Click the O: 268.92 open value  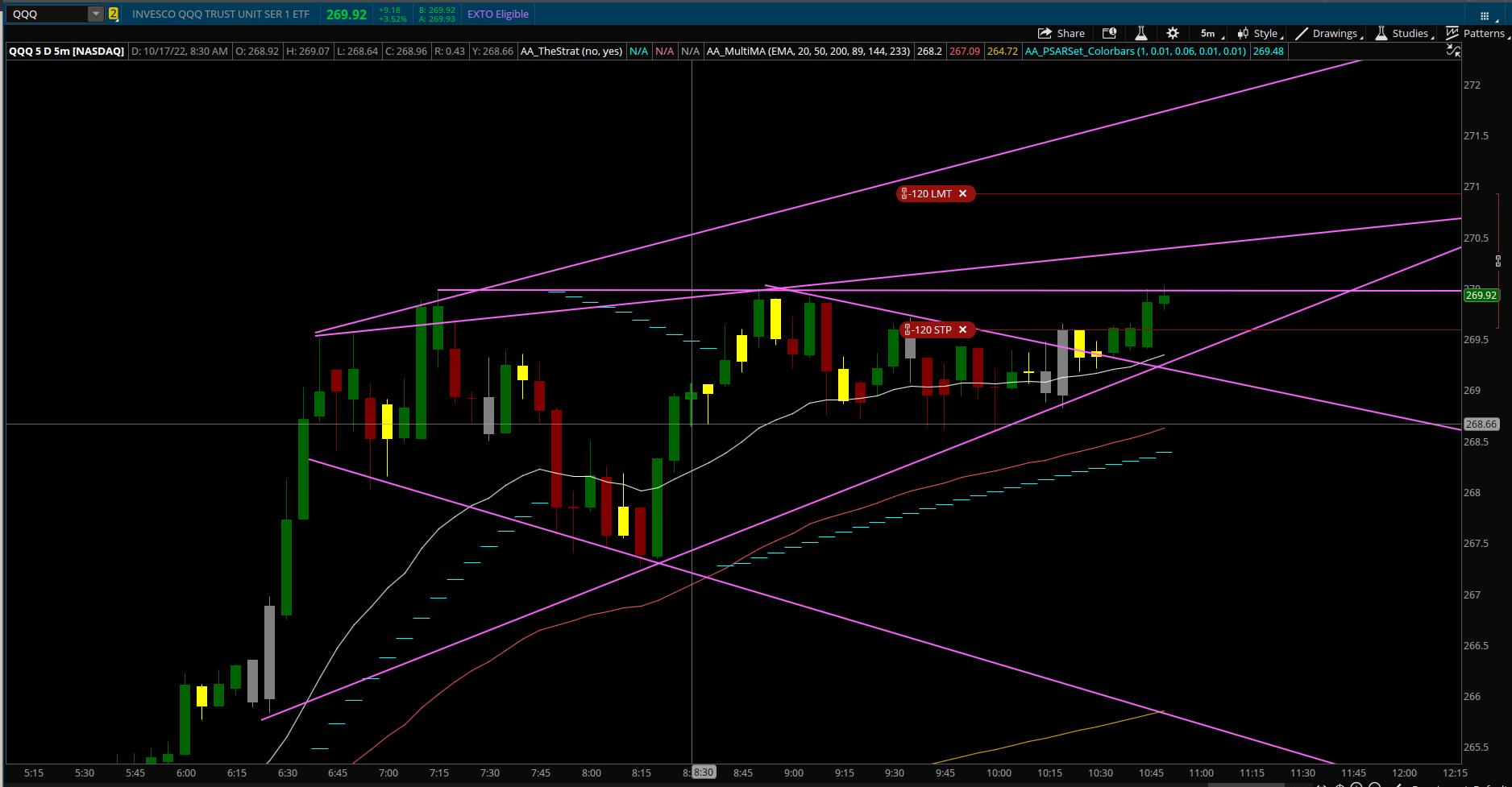coord(257,51)
